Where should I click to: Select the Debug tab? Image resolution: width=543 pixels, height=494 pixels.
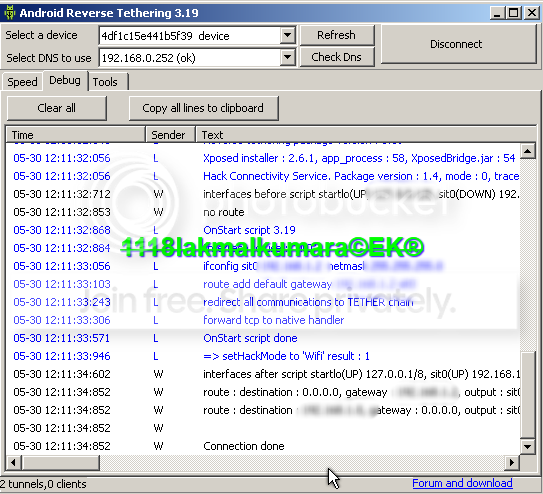65,81
